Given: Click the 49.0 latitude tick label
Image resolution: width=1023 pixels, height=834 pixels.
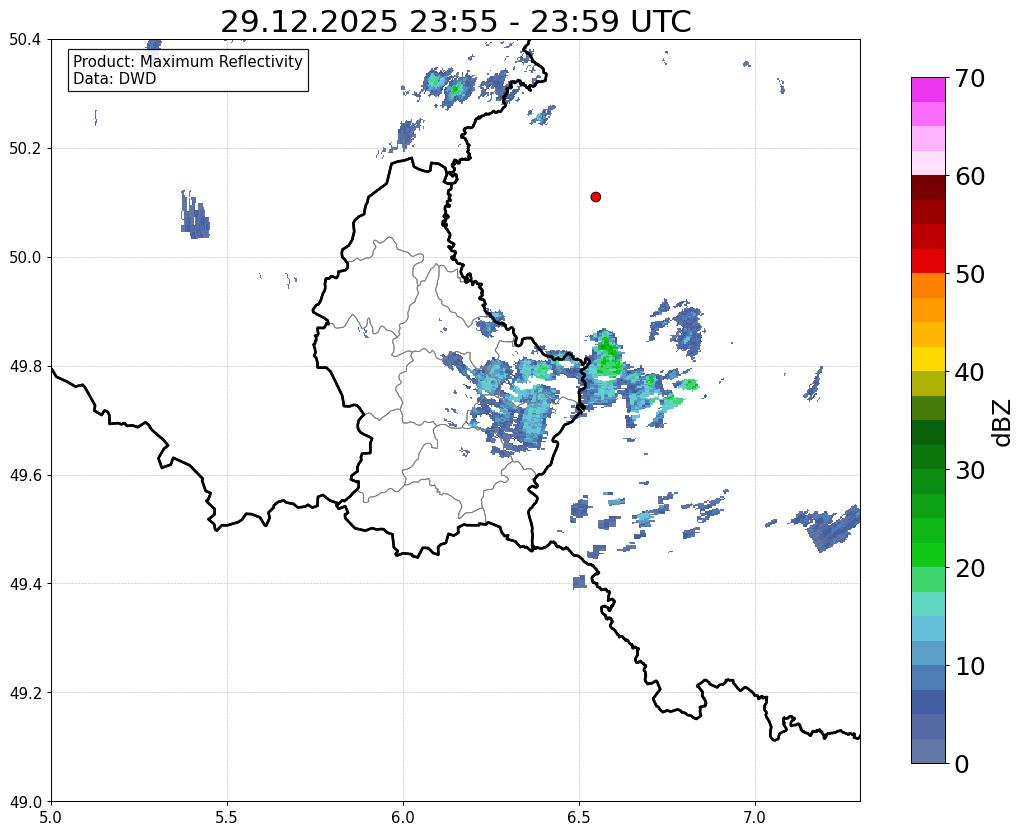Looking at the screenshot, I should [x=25, y=802].
